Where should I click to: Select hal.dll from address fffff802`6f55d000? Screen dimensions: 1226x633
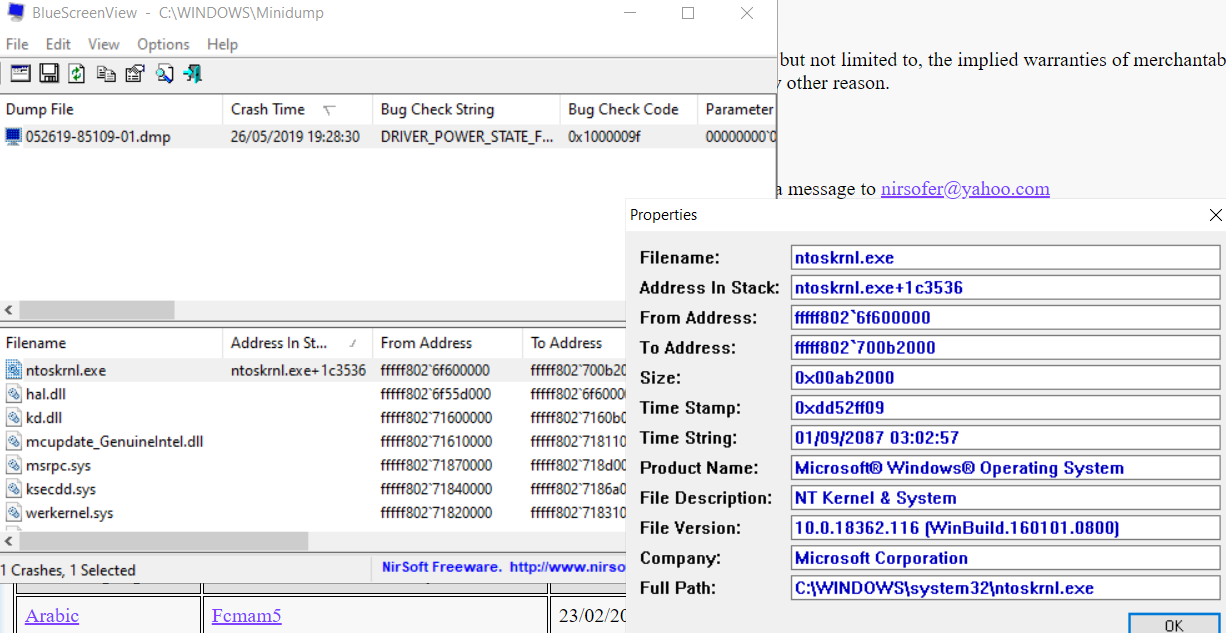pos(435,394)
